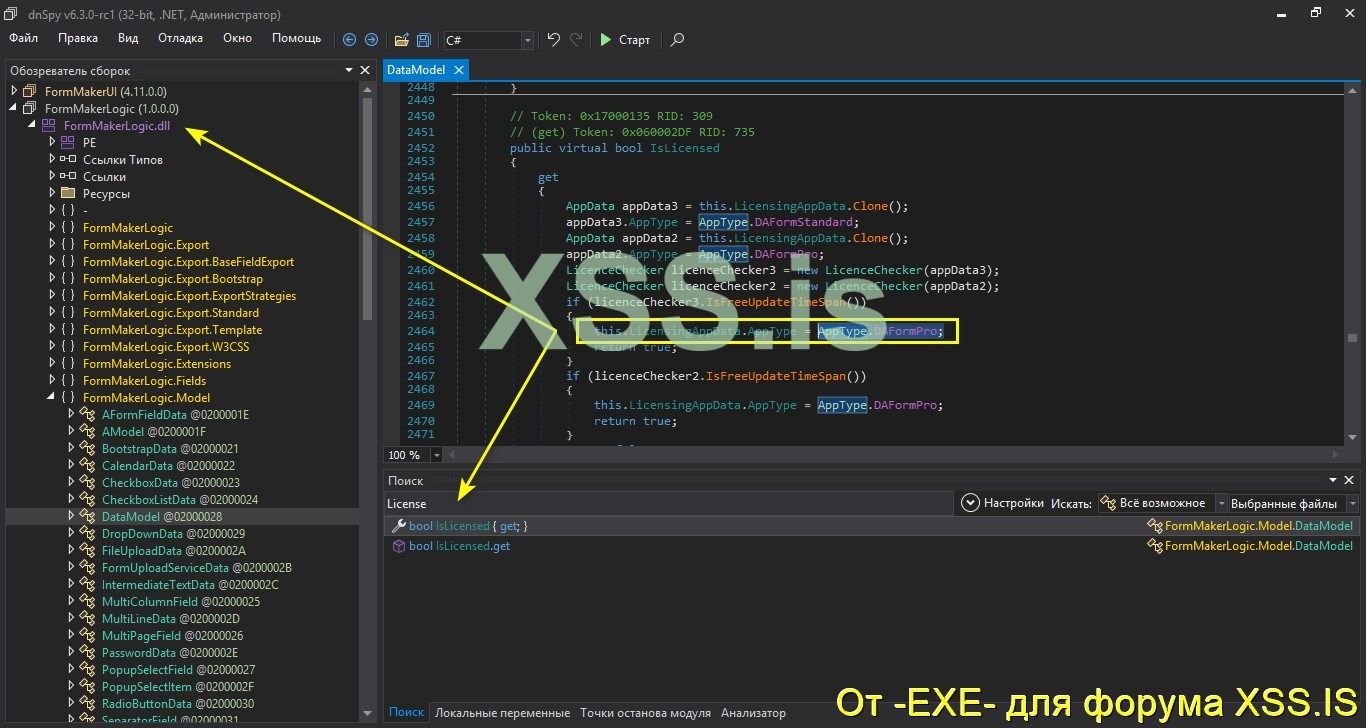Click the class icon beside AModel
1366x728 pixels.
87,431
